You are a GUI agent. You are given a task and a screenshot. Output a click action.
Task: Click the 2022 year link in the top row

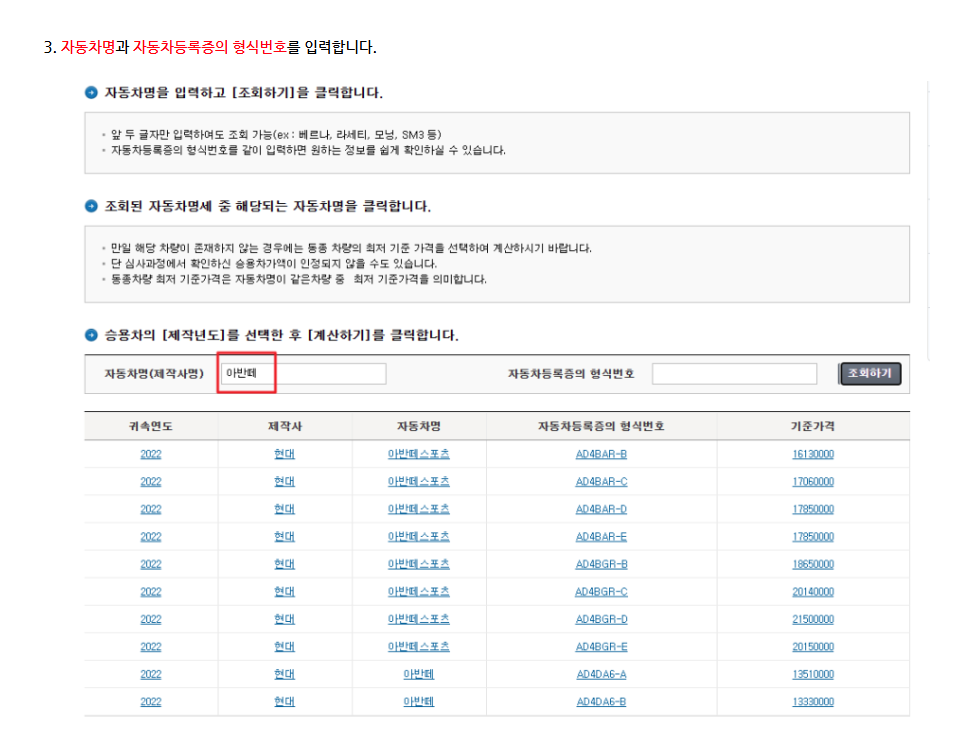[150, 453]
